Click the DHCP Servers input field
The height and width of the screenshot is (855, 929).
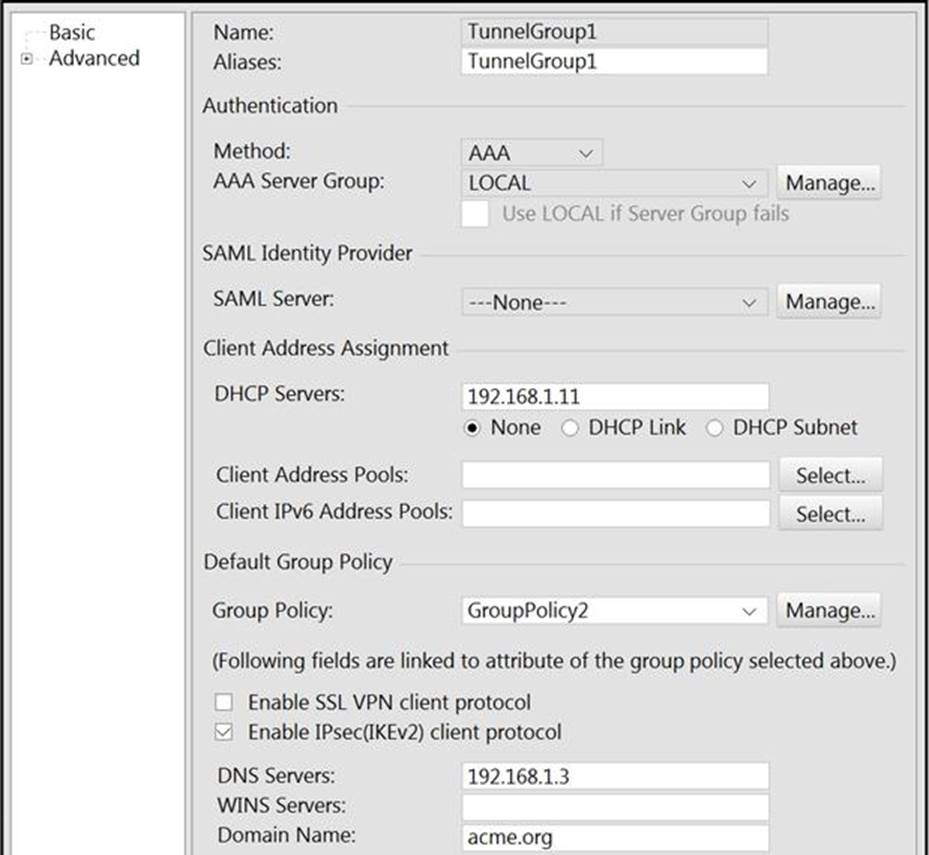[x=615, y=396]
